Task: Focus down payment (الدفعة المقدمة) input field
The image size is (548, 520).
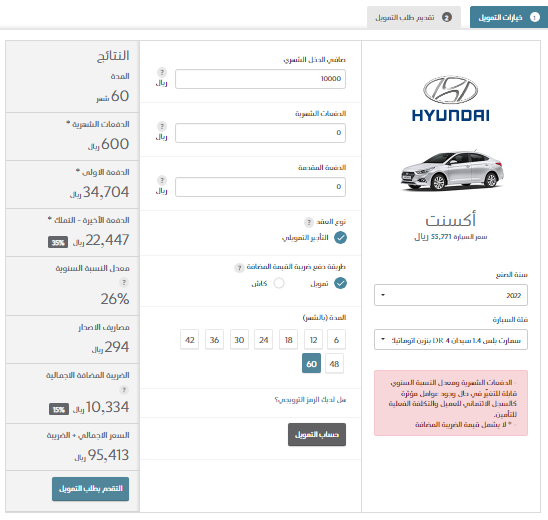Action: click(x=260, y=187)
